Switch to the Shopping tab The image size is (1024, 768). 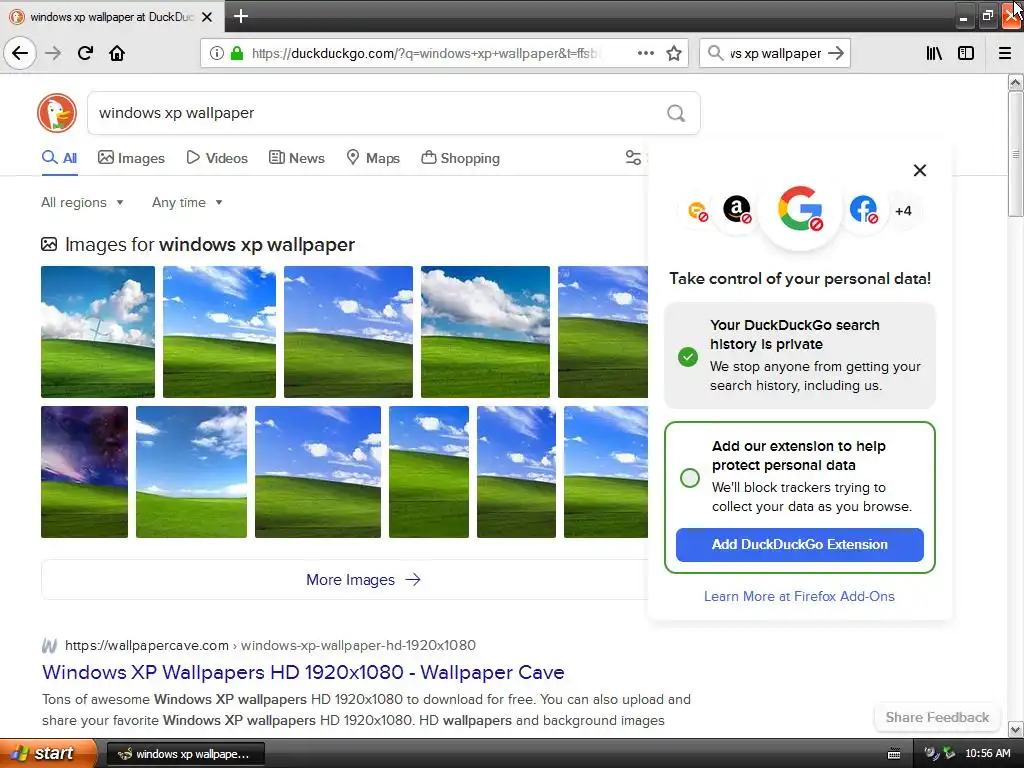(460, 158)
